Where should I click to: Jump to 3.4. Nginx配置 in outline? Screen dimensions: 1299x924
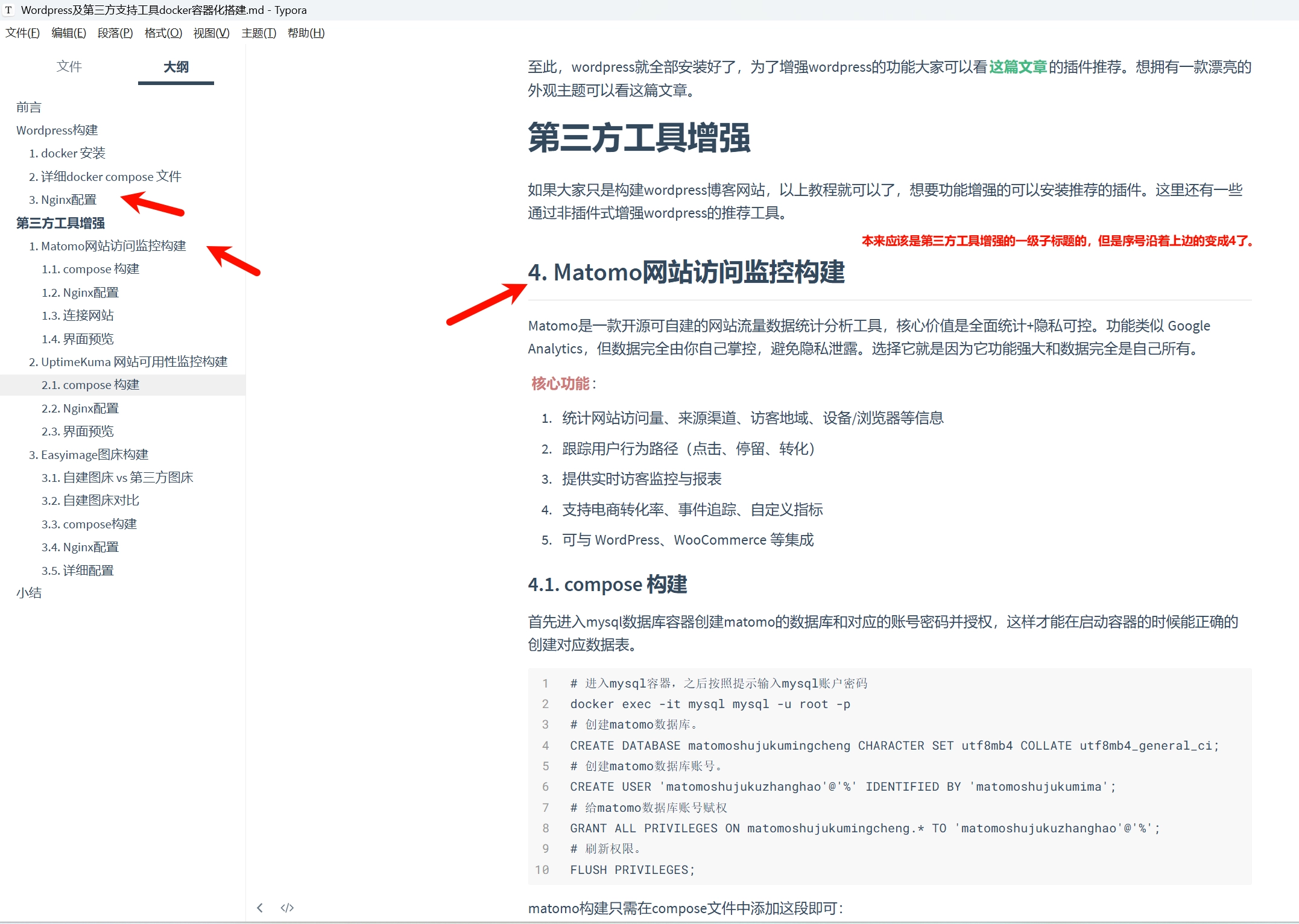click(80, 547)
